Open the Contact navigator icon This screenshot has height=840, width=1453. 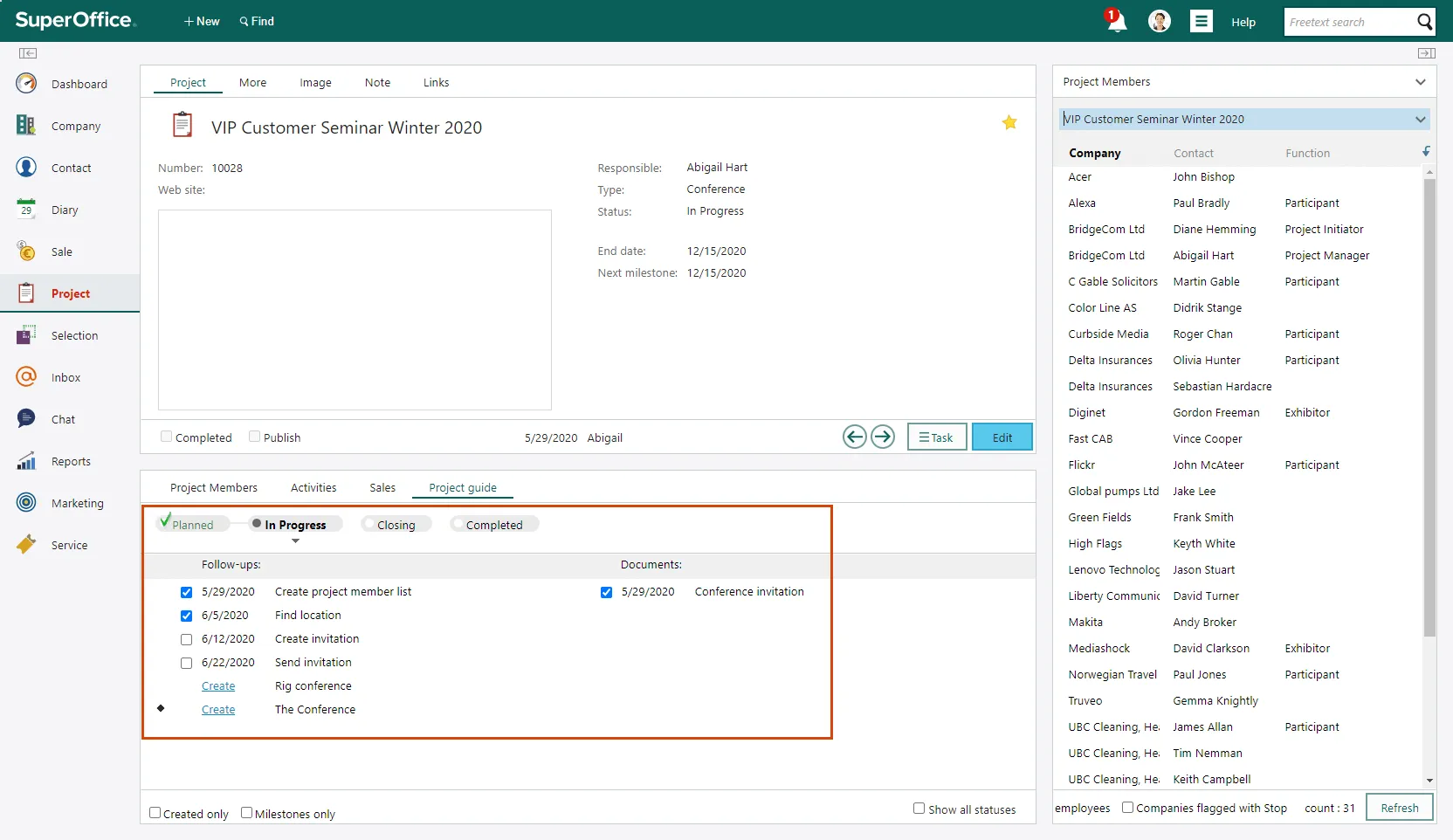click(26, 168)
